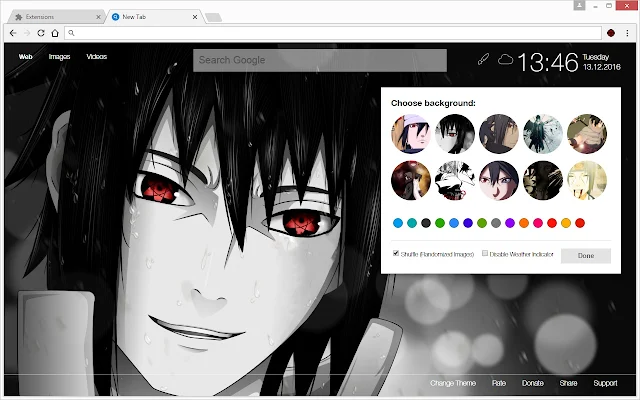Click the Share link

point(568,383)
